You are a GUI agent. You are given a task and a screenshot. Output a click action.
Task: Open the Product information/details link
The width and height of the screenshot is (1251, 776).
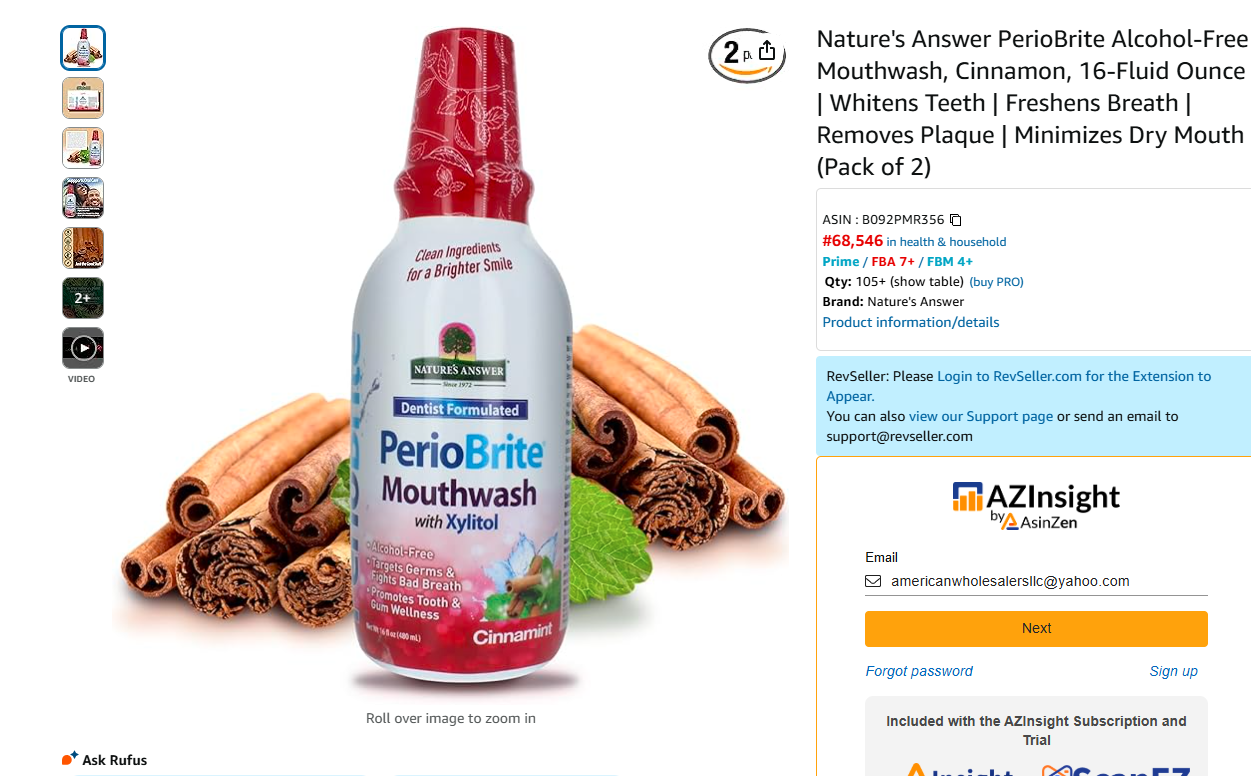(911, 322)
